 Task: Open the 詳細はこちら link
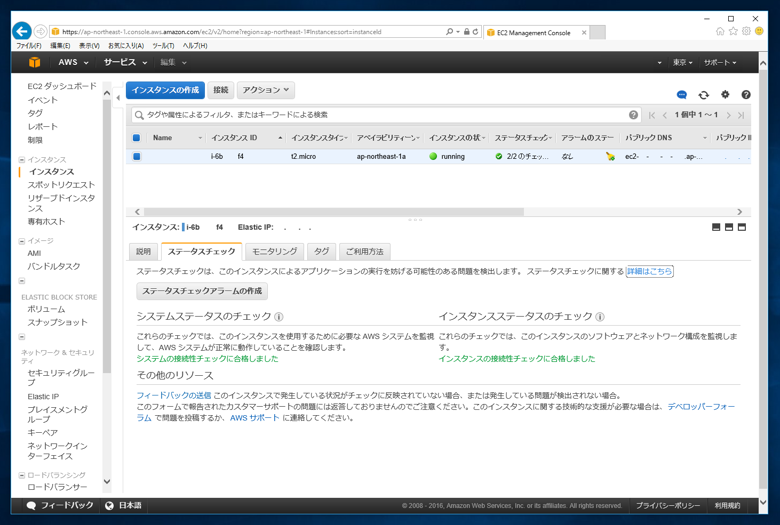649,271
